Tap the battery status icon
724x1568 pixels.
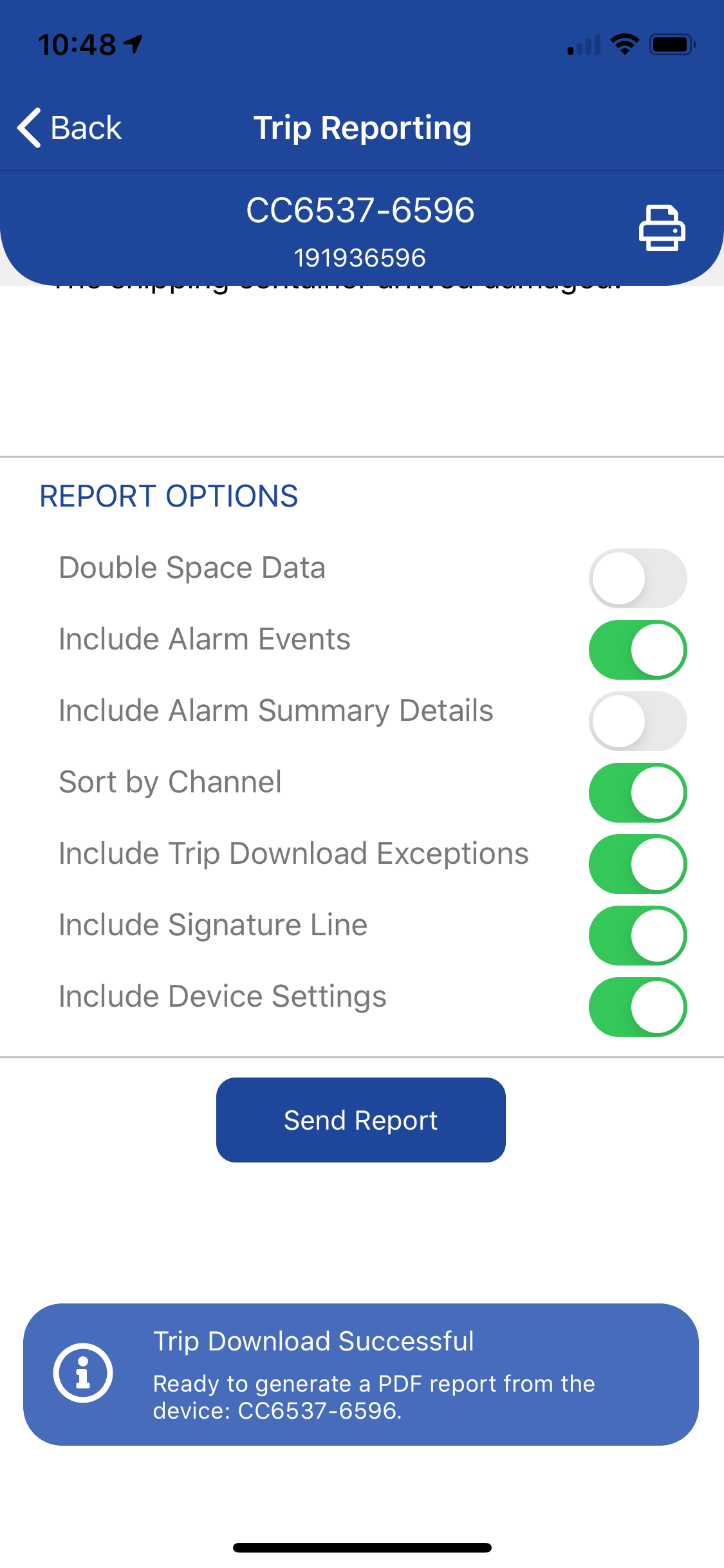[x=673, y=44]
